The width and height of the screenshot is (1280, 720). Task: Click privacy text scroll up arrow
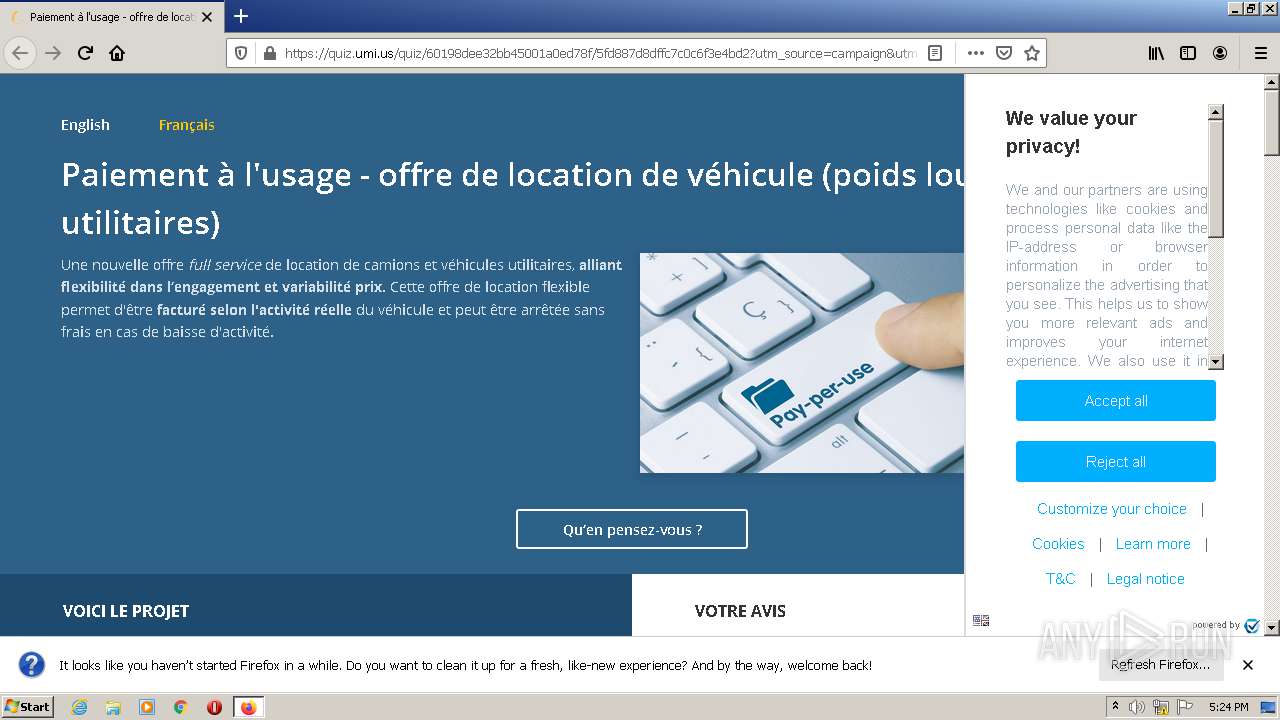[x=1216, y=112]
